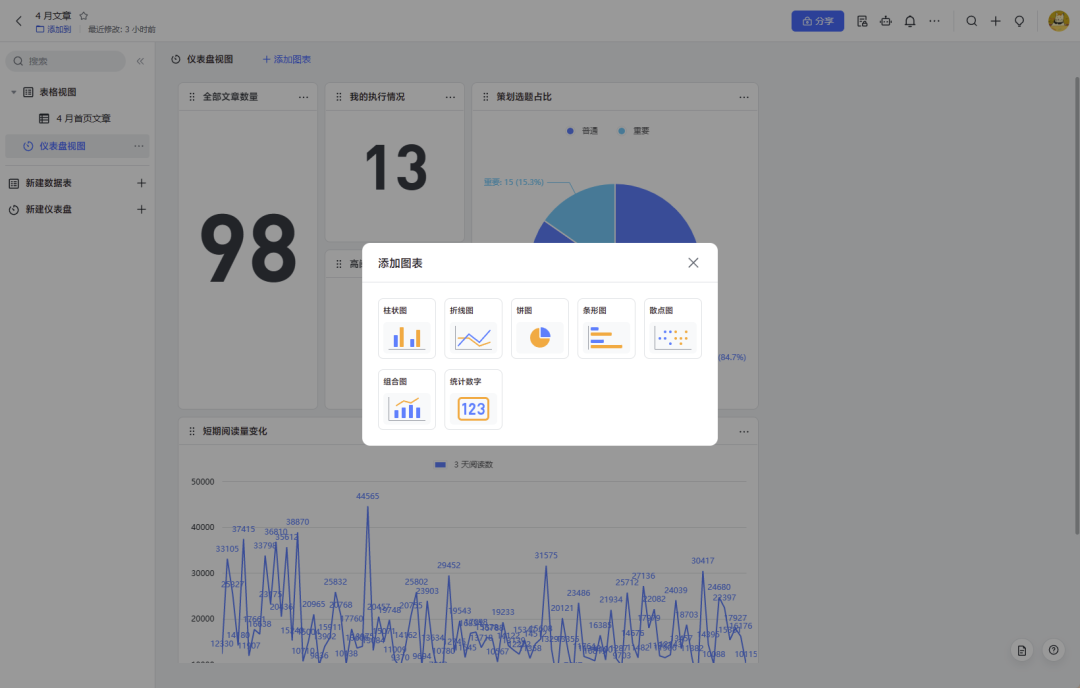Star the 4月文章 document
The width and height of the screenshot is (1080, 688).
(x=83, y=15)
